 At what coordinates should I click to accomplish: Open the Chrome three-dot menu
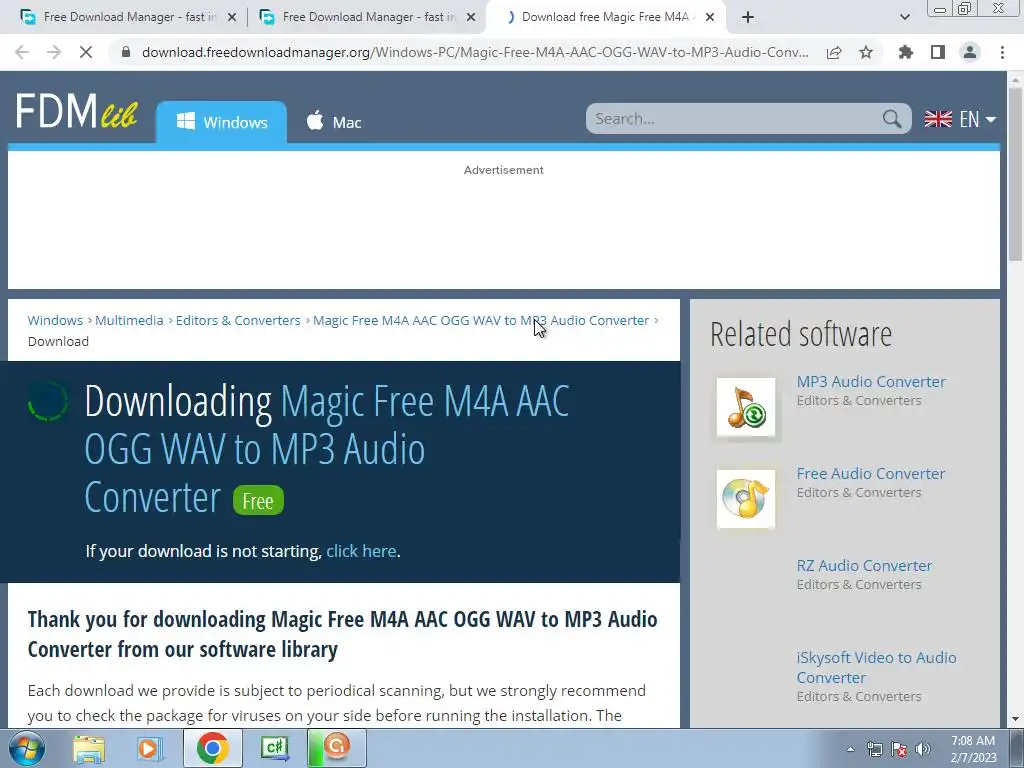tap(1002, 52)
